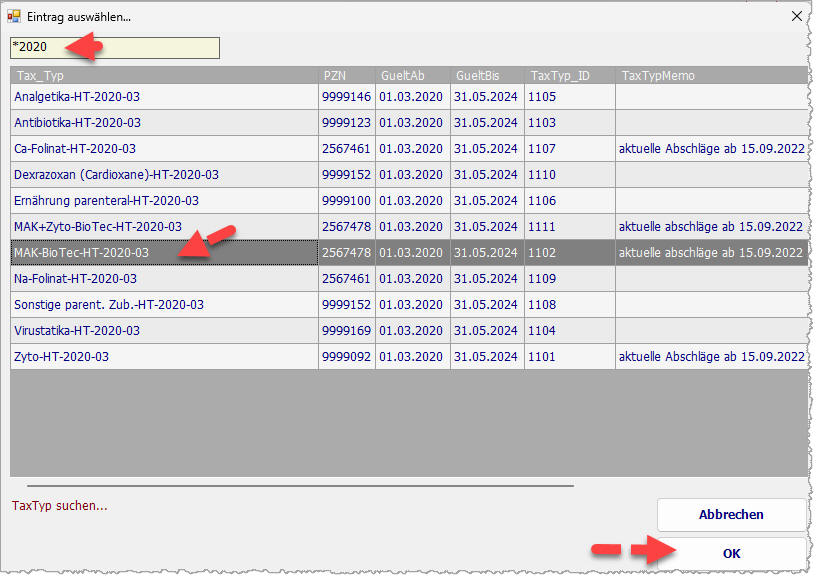Click PZN cell 9999100
The image size is (816, 579).
347,201
